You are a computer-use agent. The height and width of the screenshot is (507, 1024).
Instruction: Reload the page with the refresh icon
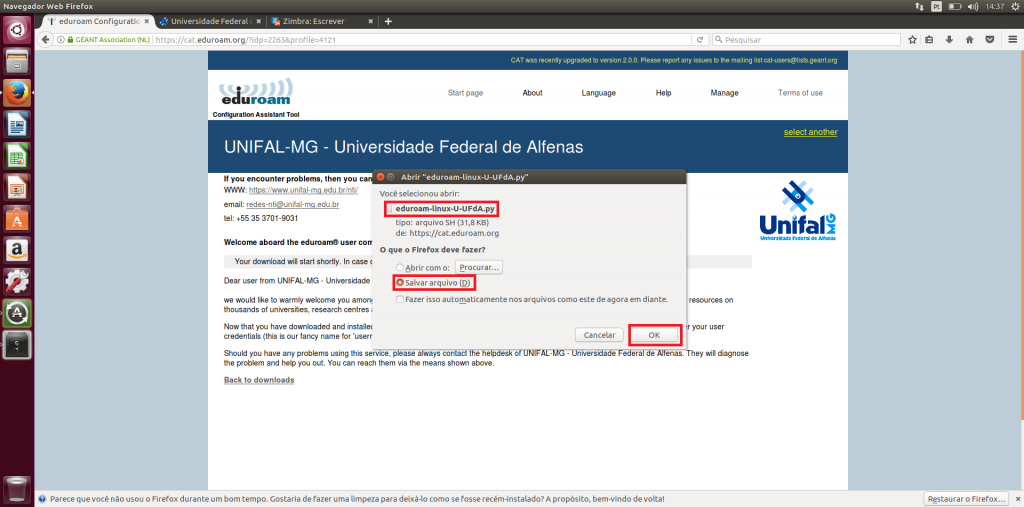coord(700,39)
